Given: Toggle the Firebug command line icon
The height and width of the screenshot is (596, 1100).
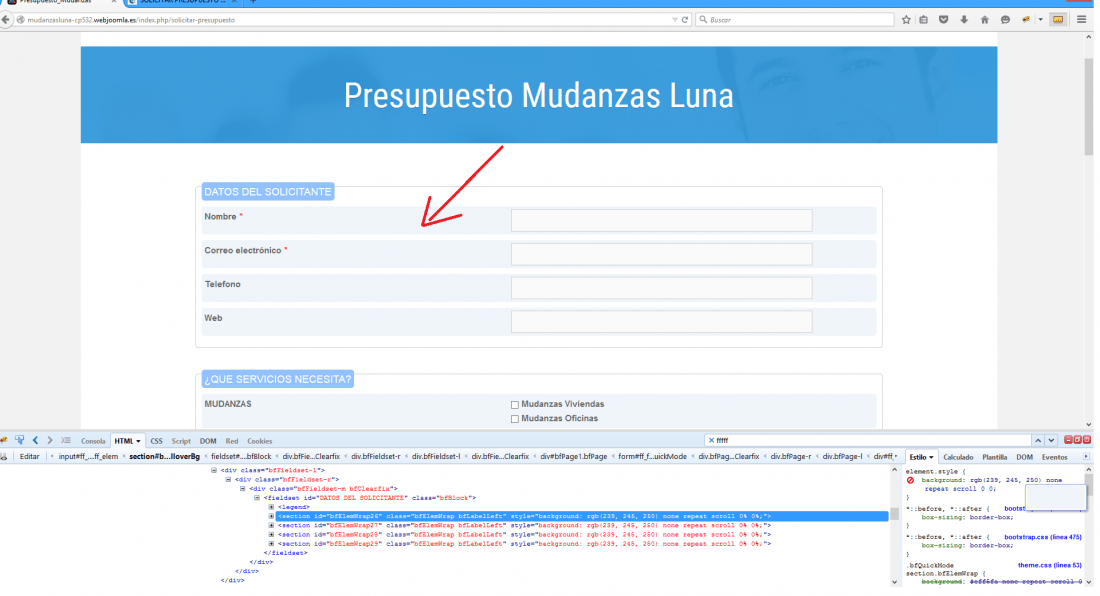Looking at the screenshot, I should tap(66, 440).
